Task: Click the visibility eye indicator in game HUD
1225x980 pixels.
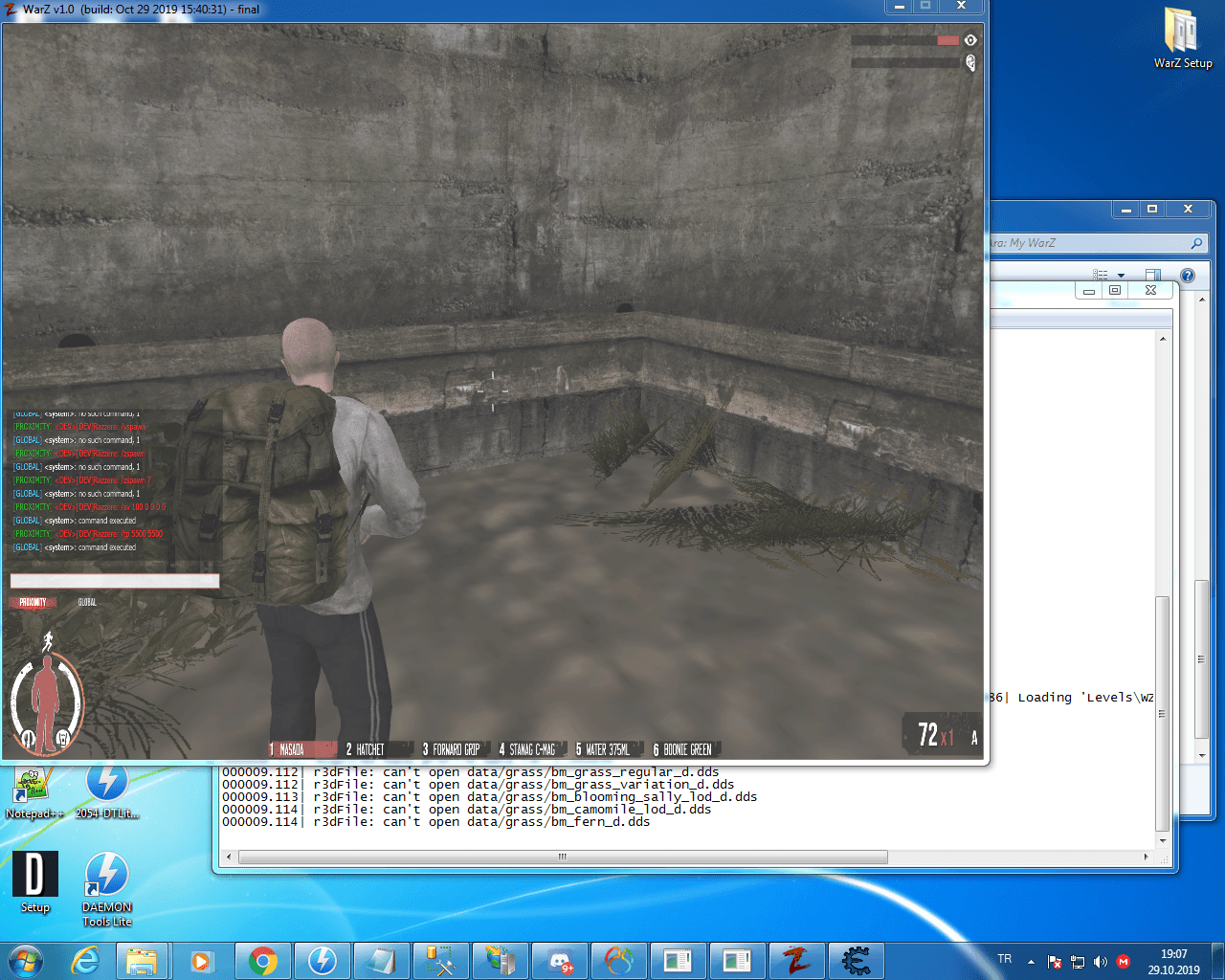Action: 970,40
